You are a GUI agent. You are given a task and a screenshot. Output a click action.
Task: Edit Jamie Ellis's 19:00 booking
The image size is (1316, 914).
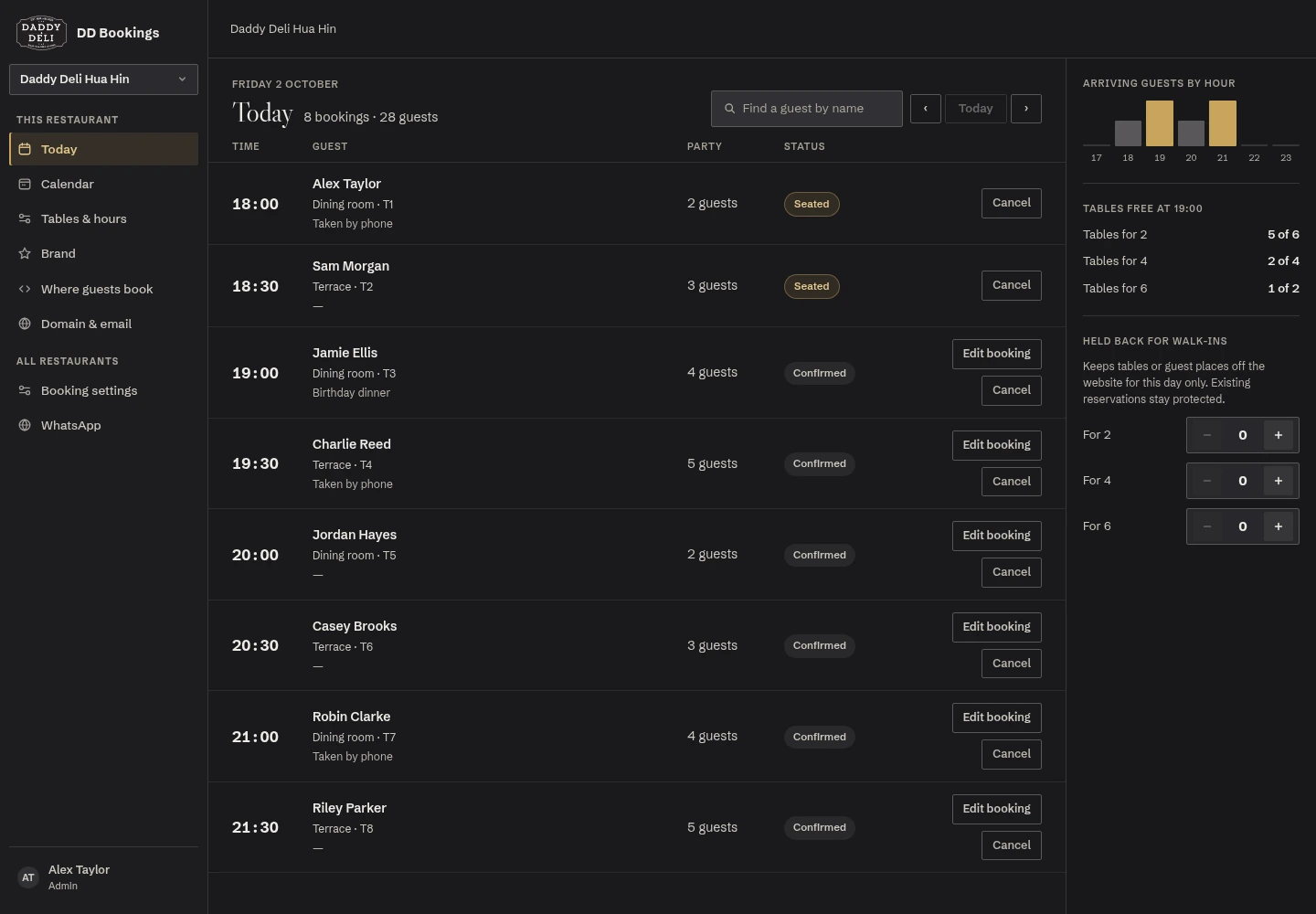pyautogui.click(x=996, y=354)
